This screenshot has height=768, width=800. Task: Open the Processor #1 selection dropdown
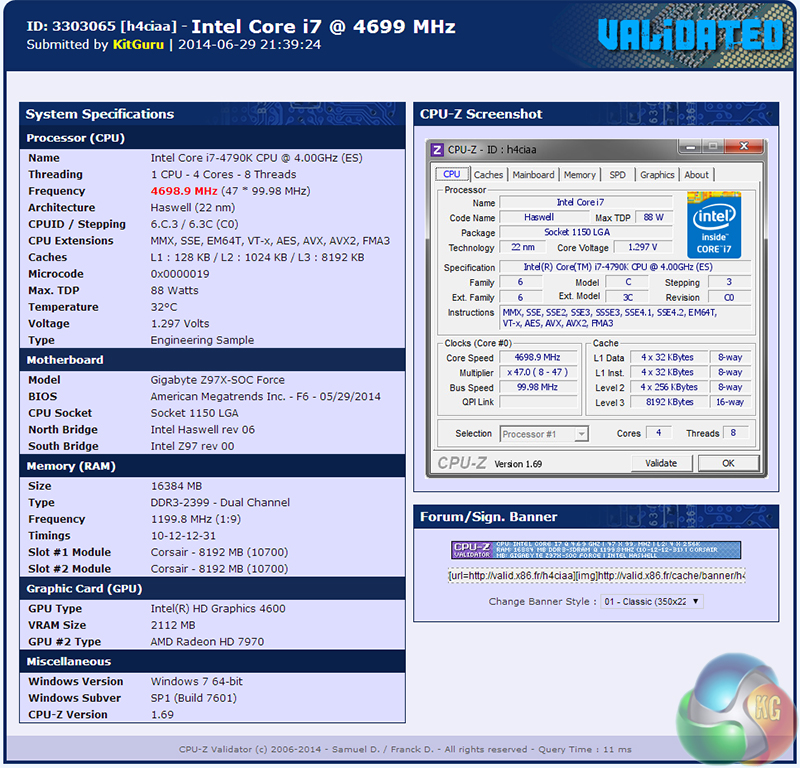tap(544, 434)
